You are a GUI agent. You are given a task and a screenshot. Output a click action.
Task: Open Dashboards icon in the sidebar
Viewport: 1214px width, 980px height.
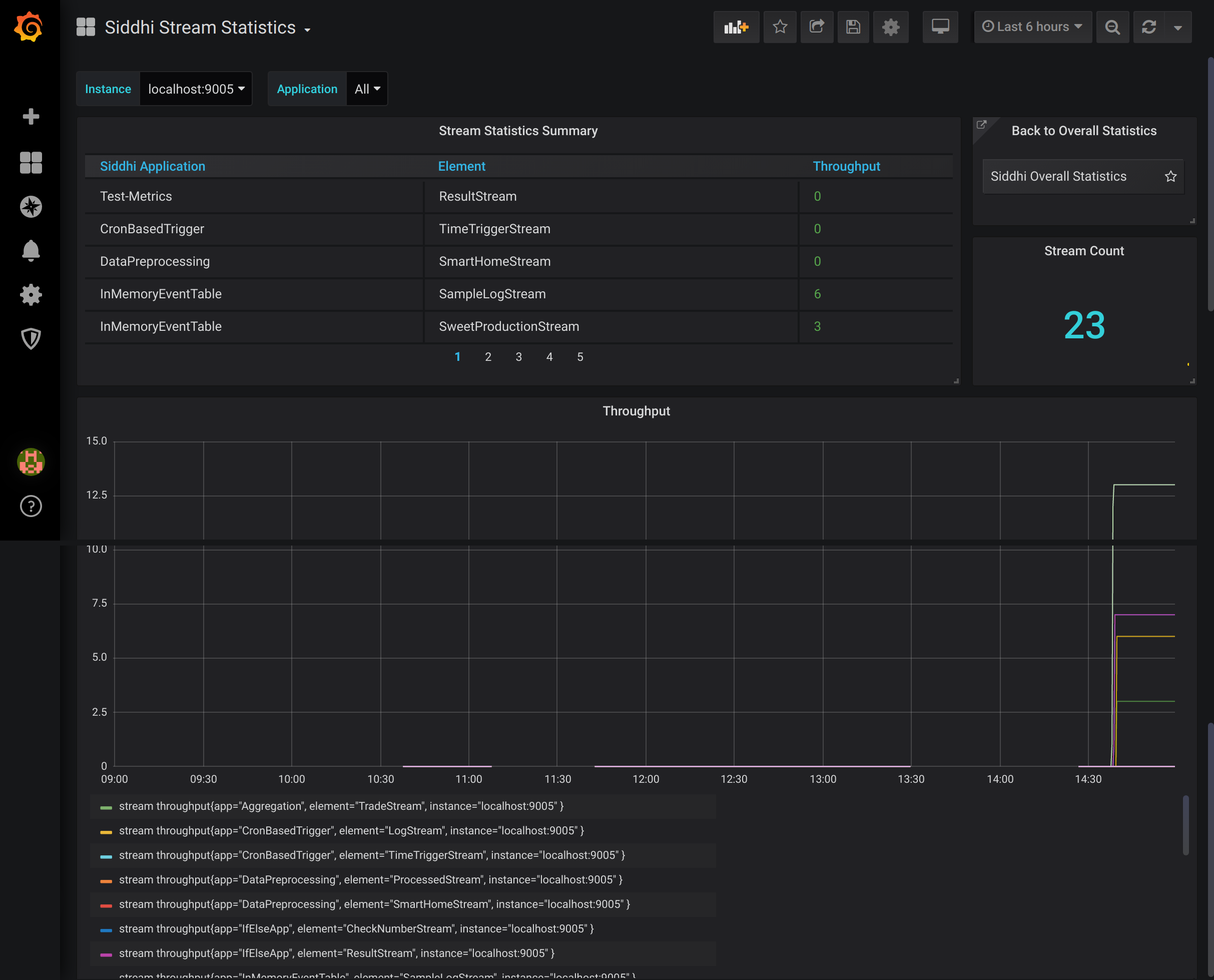point(31,163)
